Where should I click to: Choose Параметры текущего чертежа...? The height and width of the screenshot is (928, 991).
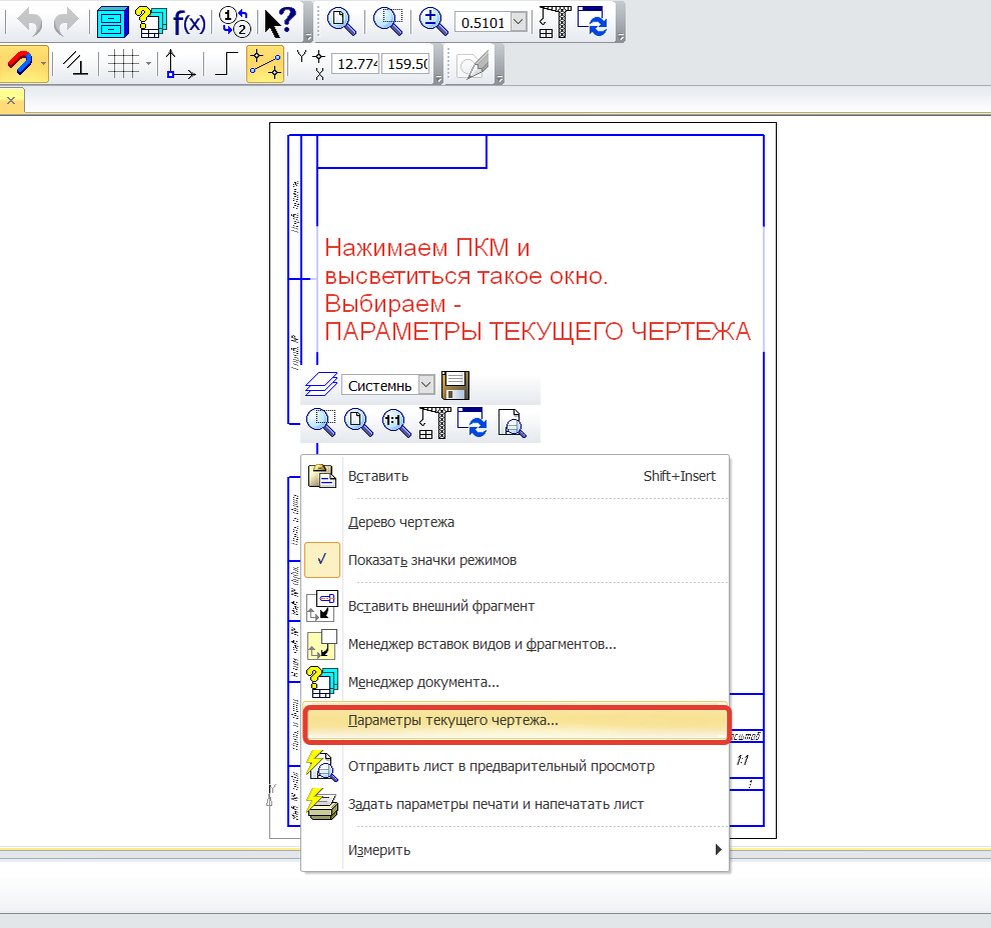coord(516,721)
